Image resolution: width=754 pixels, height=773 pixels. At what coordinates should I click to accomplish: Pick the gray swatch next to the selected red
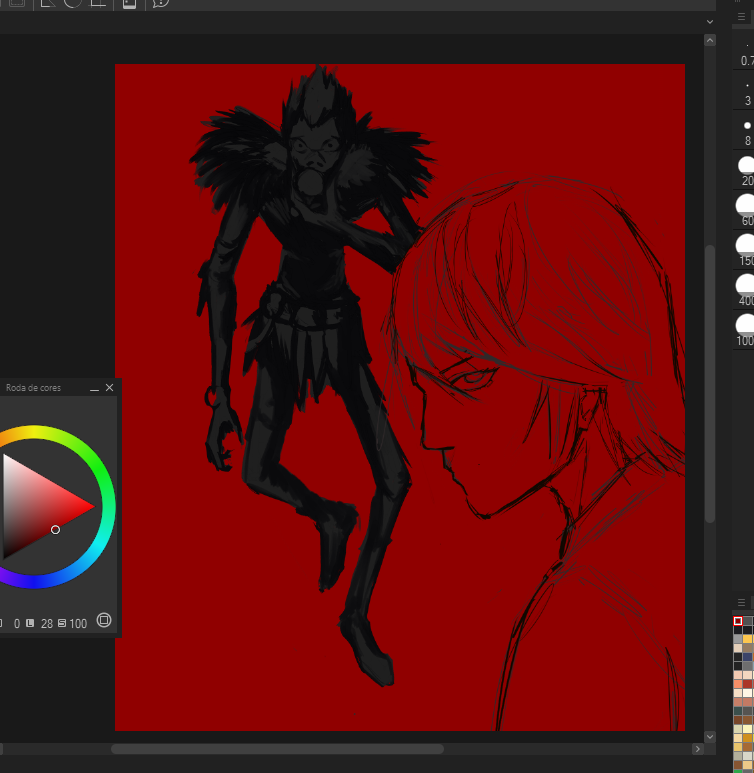[x=748, y=621]
